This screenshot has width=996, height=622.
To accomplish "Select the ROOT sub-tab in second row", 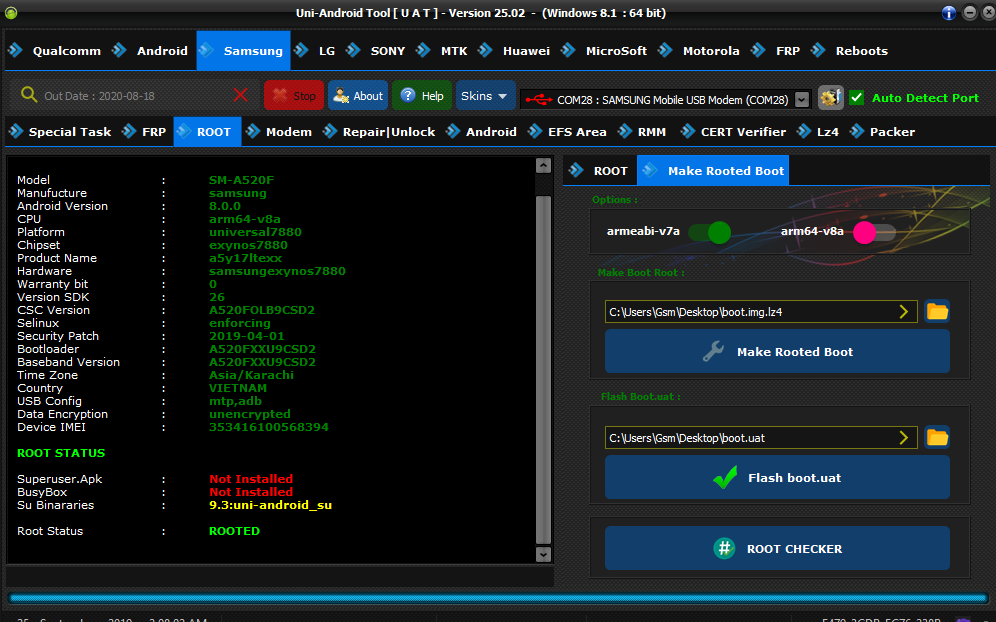I will (x=207, y=132).
